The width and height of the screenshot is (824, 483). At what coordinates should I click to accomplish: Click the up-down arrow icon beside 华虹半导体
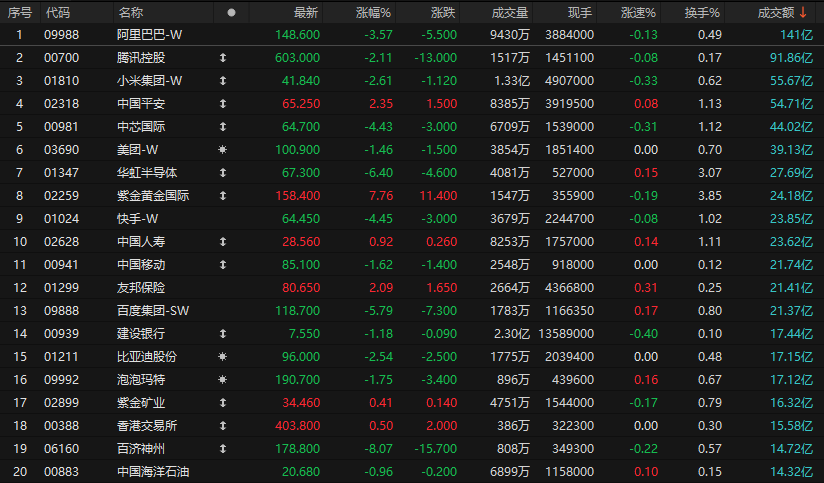pos(223,173)
